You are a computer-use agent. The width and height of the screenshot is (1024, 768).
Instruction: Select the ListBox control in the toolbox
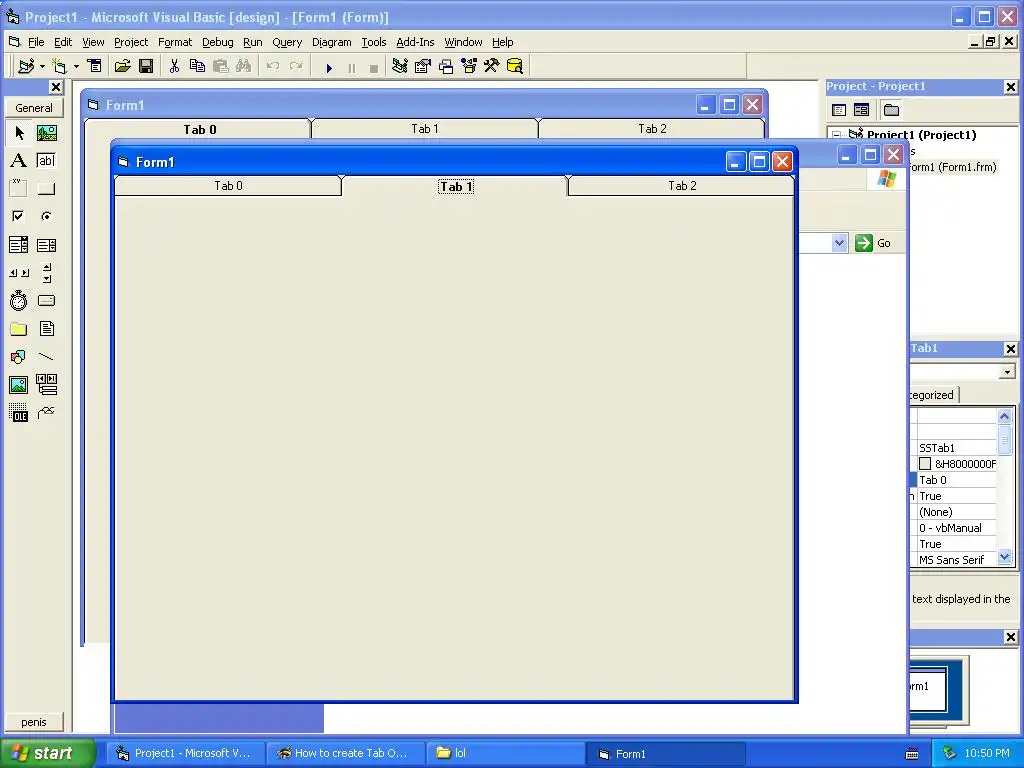coord(46,245)
